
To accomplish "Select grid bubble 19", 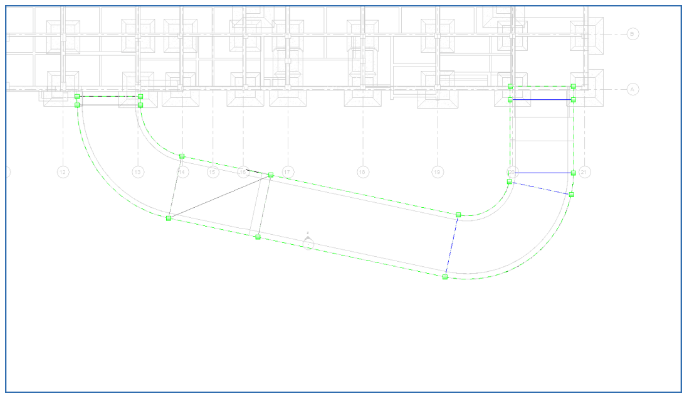I will pyautogui.click(x=437, y=172).
